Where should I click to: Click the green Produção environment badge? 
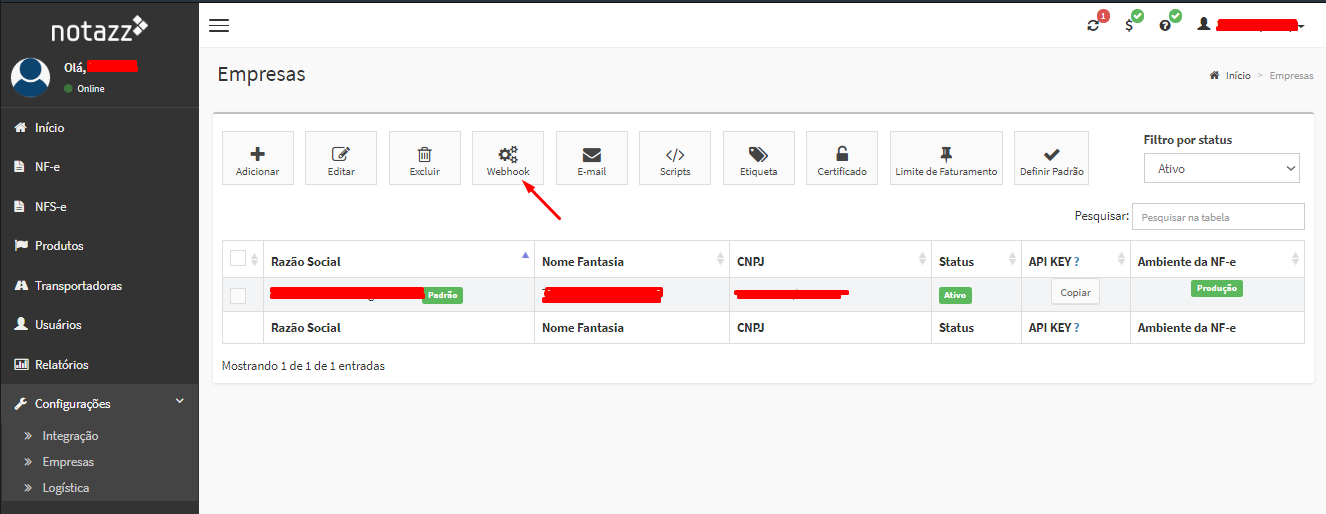tap(1217, 288)
